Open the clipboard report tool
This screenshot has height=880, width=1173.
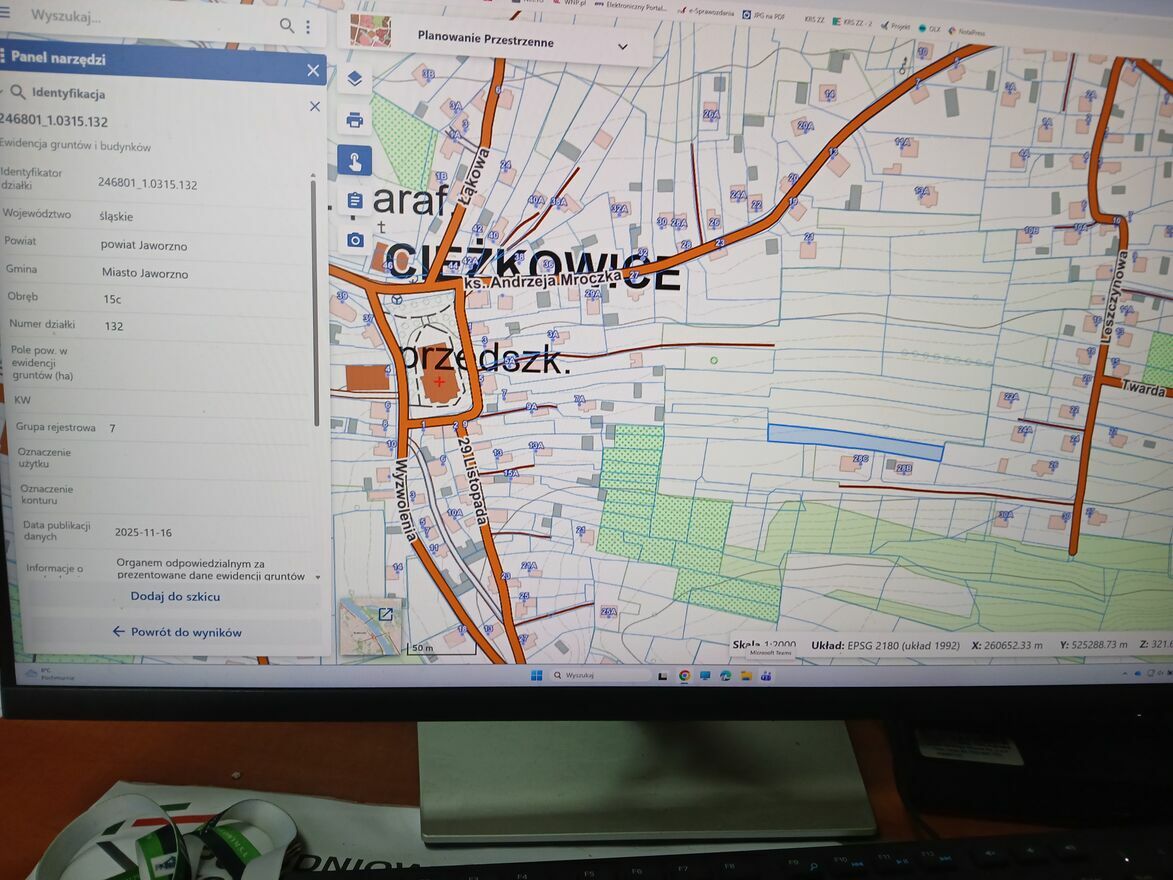click(354, 200)
